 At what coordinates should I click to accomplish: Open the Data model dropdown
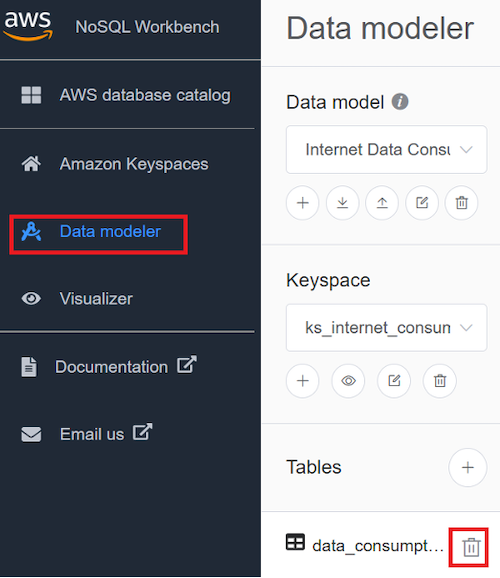(386, 149)
